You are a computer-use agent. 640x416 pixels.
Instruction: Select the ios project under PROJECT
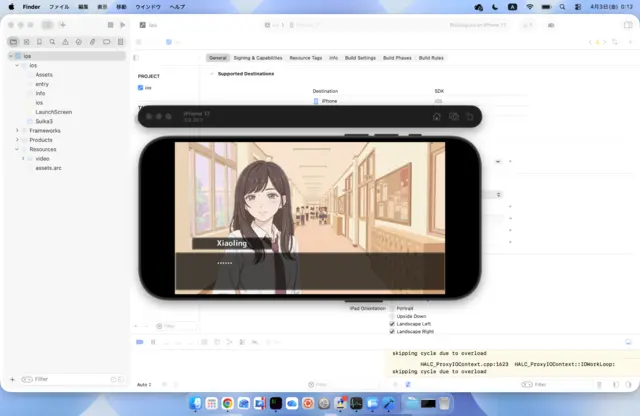[144, 88]
